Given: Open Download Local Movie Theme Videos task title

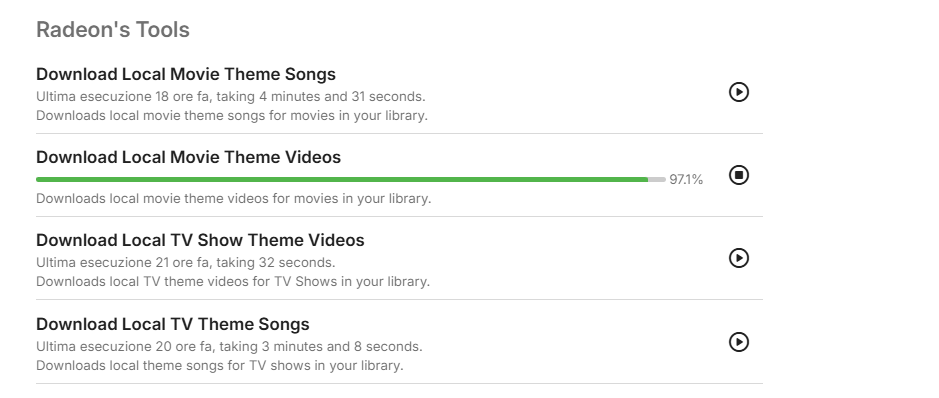Looking at the screenshot, I should tap(188, 157).
